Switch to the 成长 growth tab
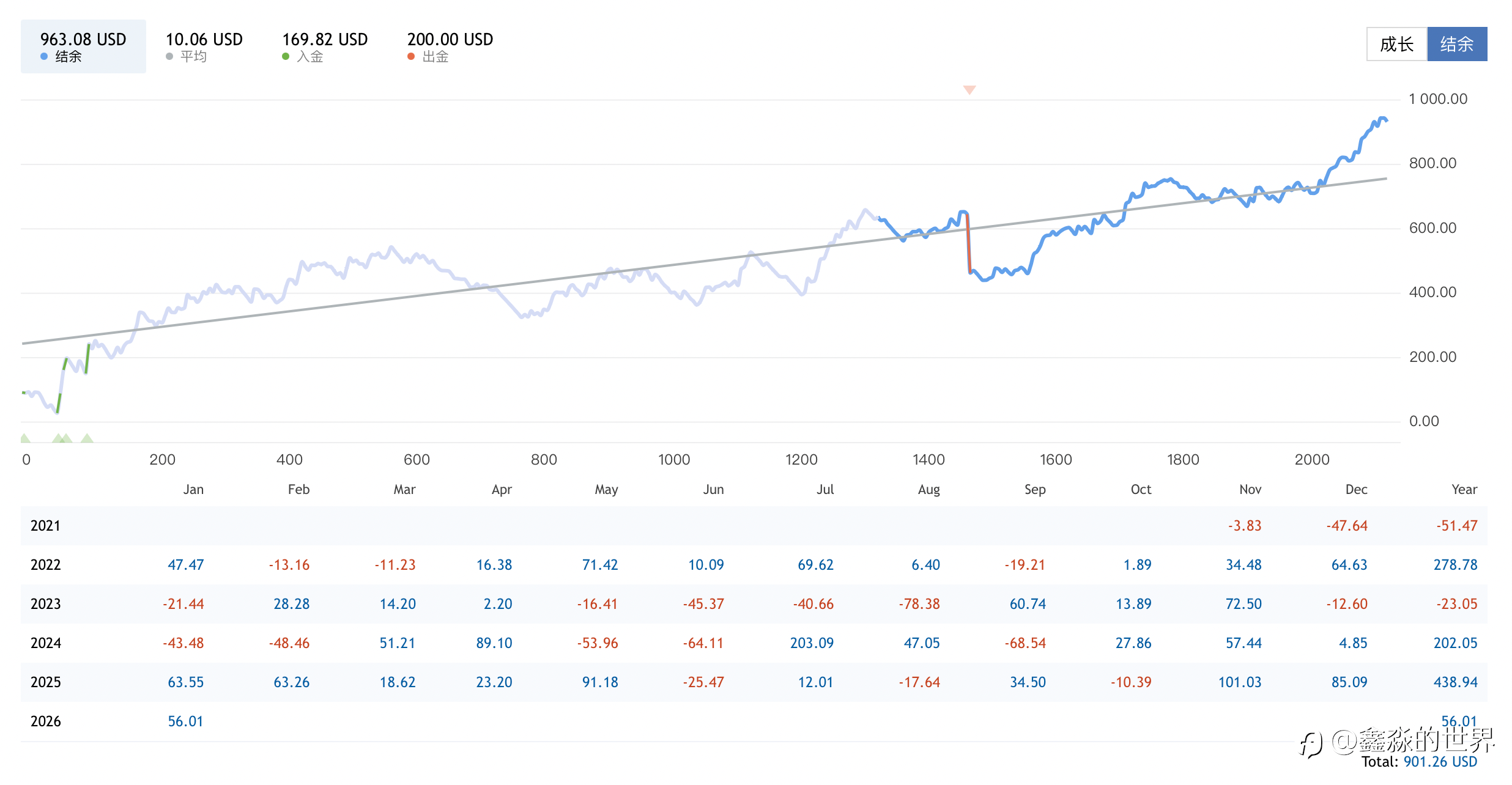Screen dimensions: 1512x785 coord(1396,44)
